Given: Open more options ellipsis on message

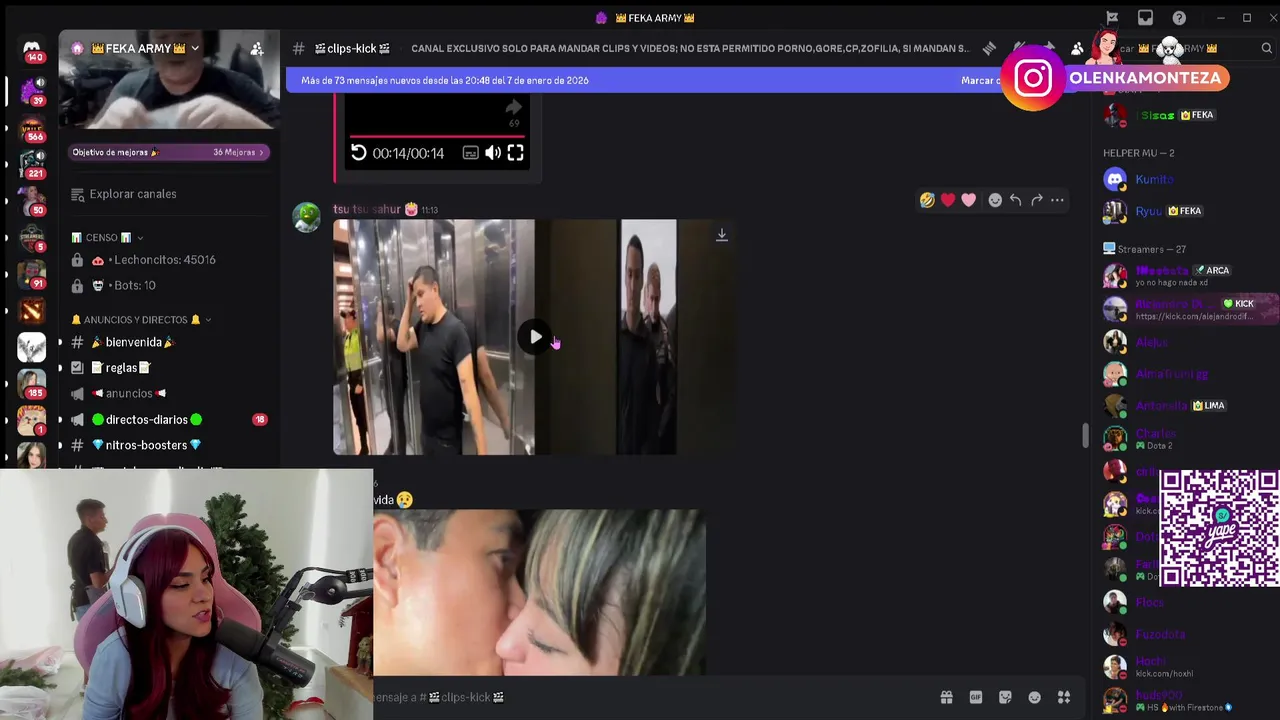Looking at the screenshot, I should point(1057,200).
